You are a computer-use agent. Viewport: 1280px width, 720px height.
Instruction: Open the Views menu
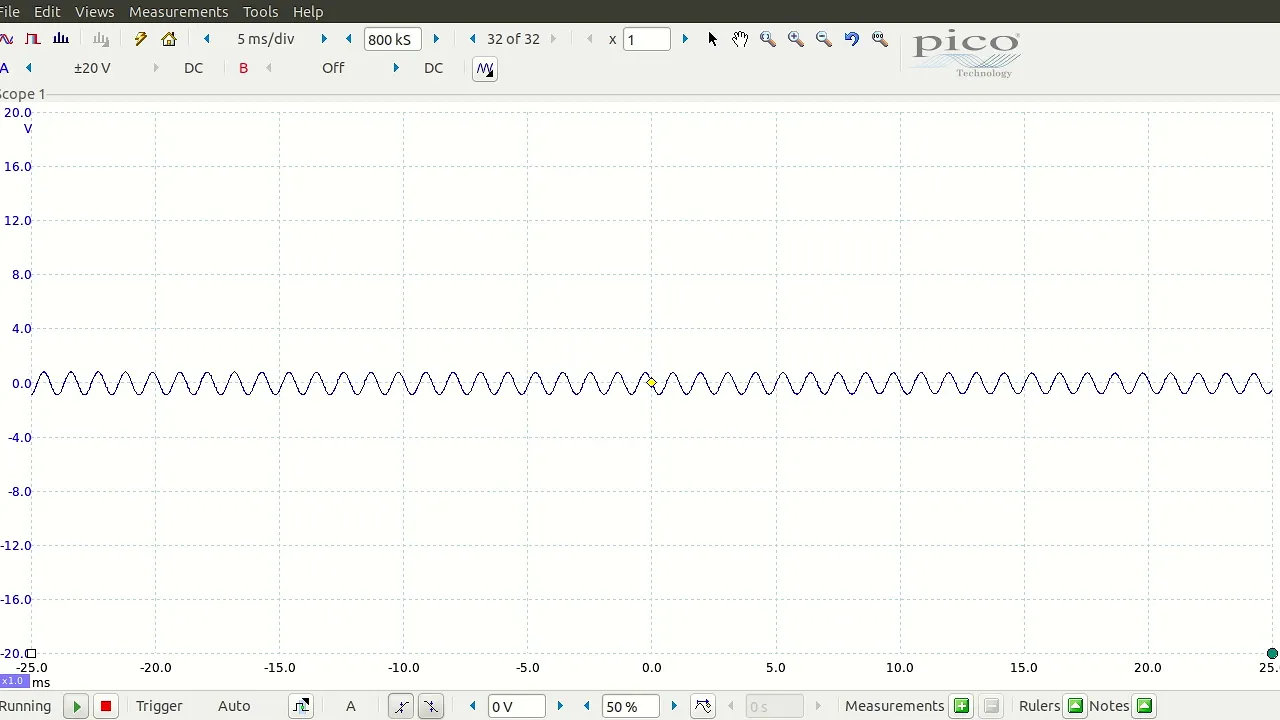pos(95,11)
